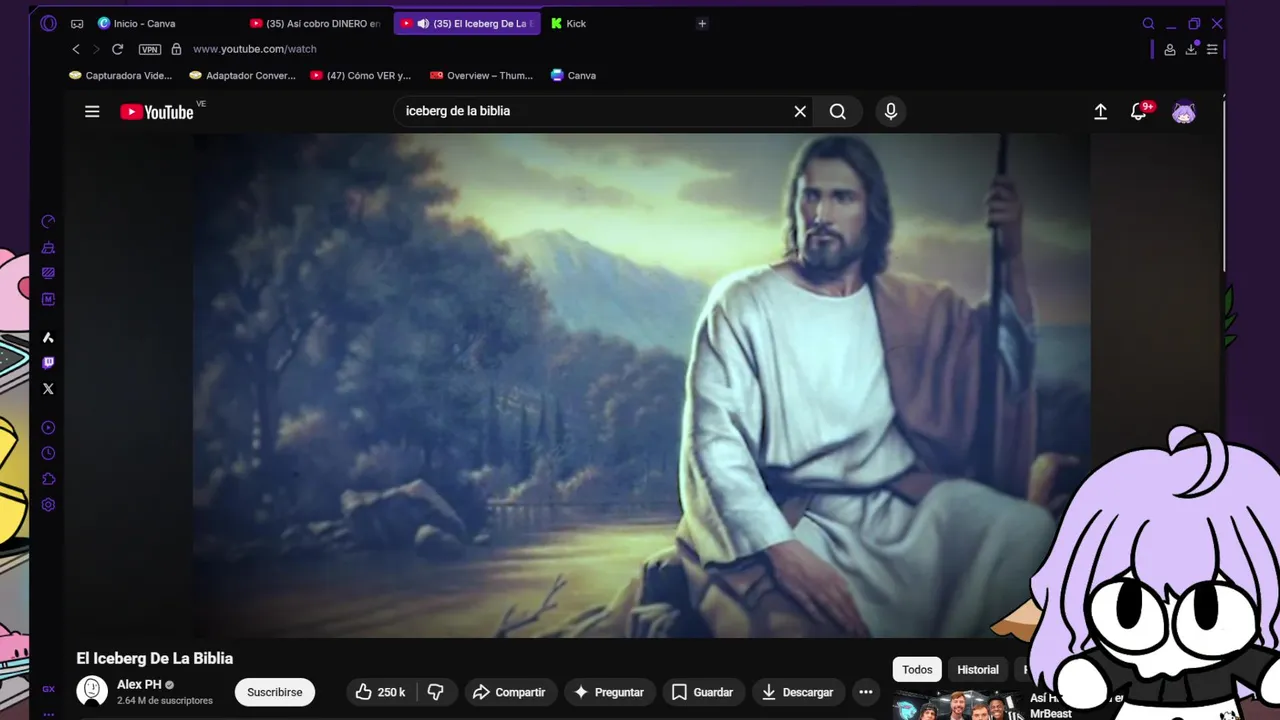
Task: Download video with Descargar button
Action: 797,692
